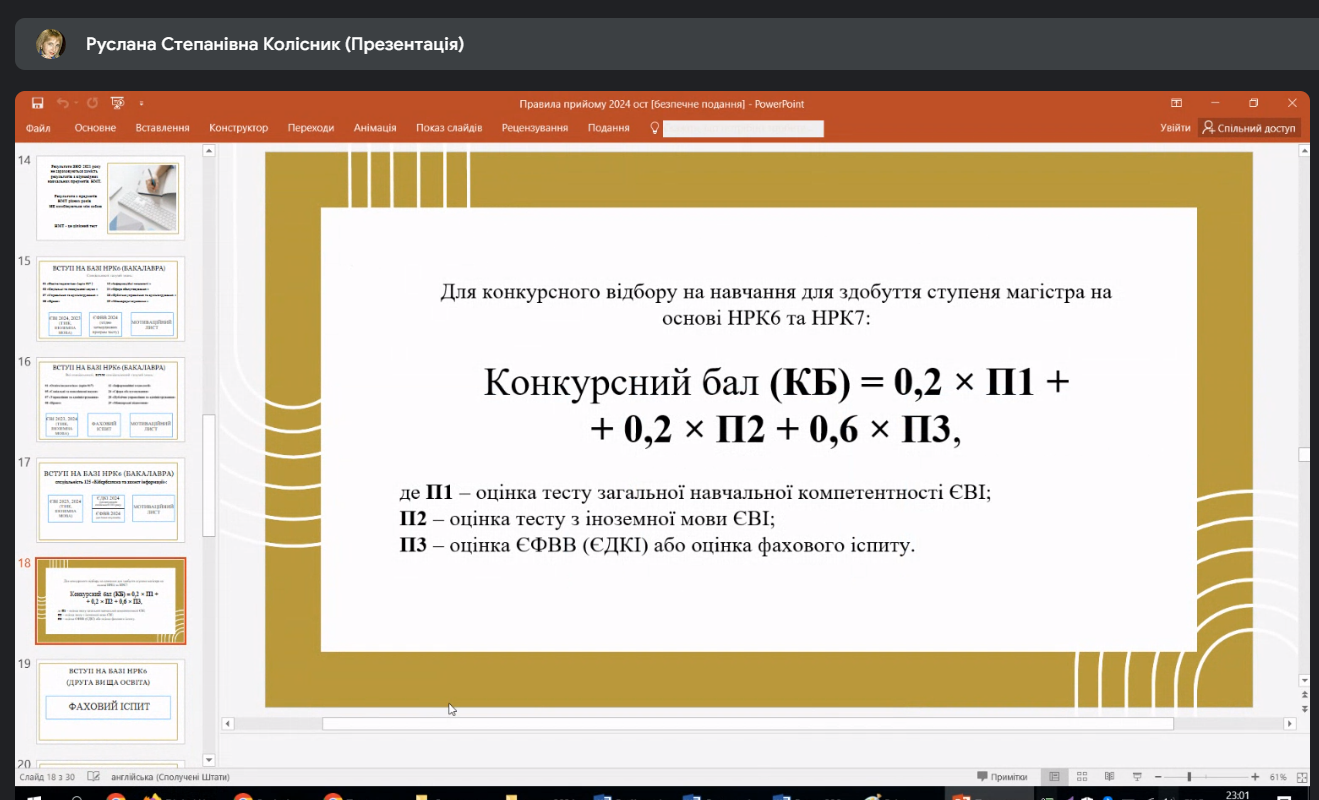Open the Конструктор ribbon tab
The height and width of the screenshot is (800, 1319).
[238, 128]
